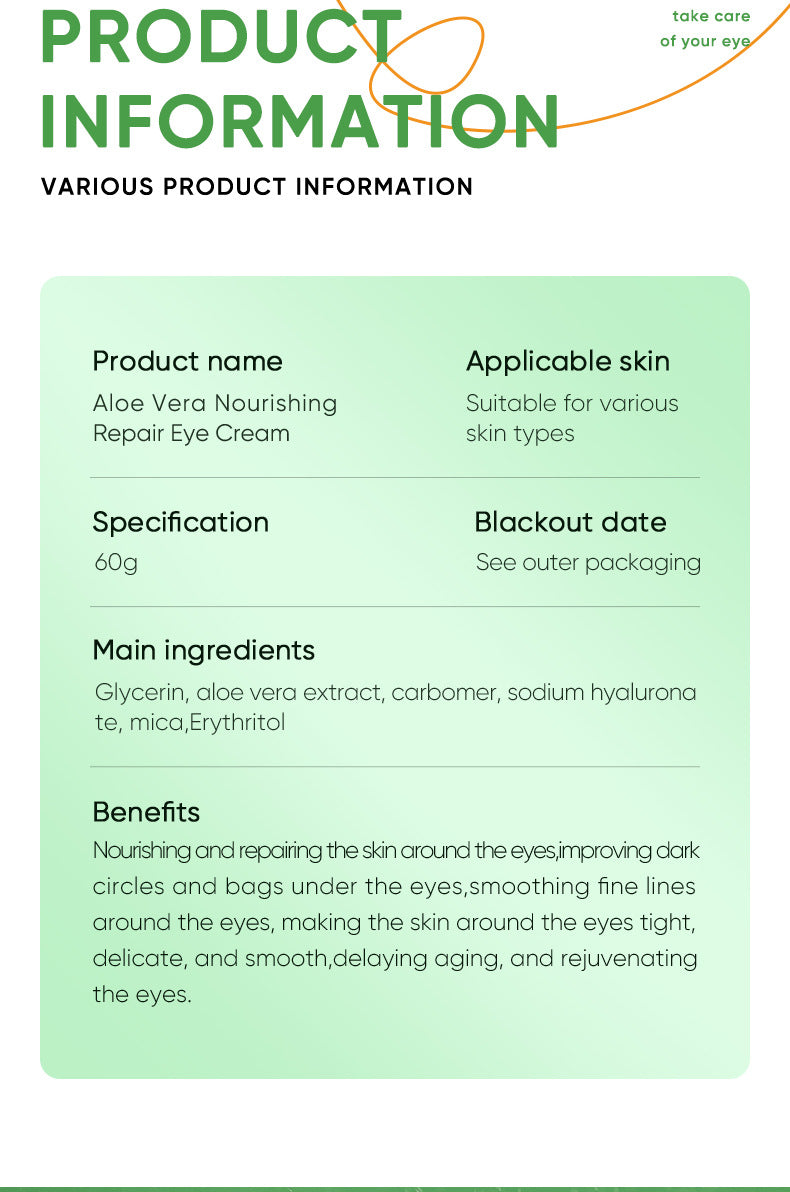
Task: Select the 'Main ingredients' label
Action: click(x=203, y=650)
